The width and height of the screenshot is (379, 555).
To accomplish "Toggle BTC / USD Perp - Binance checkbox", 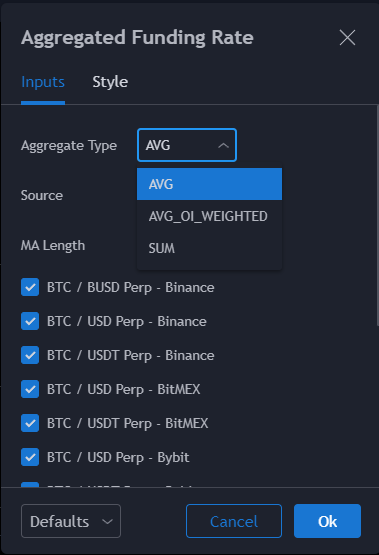I will [x=30, y=321].
